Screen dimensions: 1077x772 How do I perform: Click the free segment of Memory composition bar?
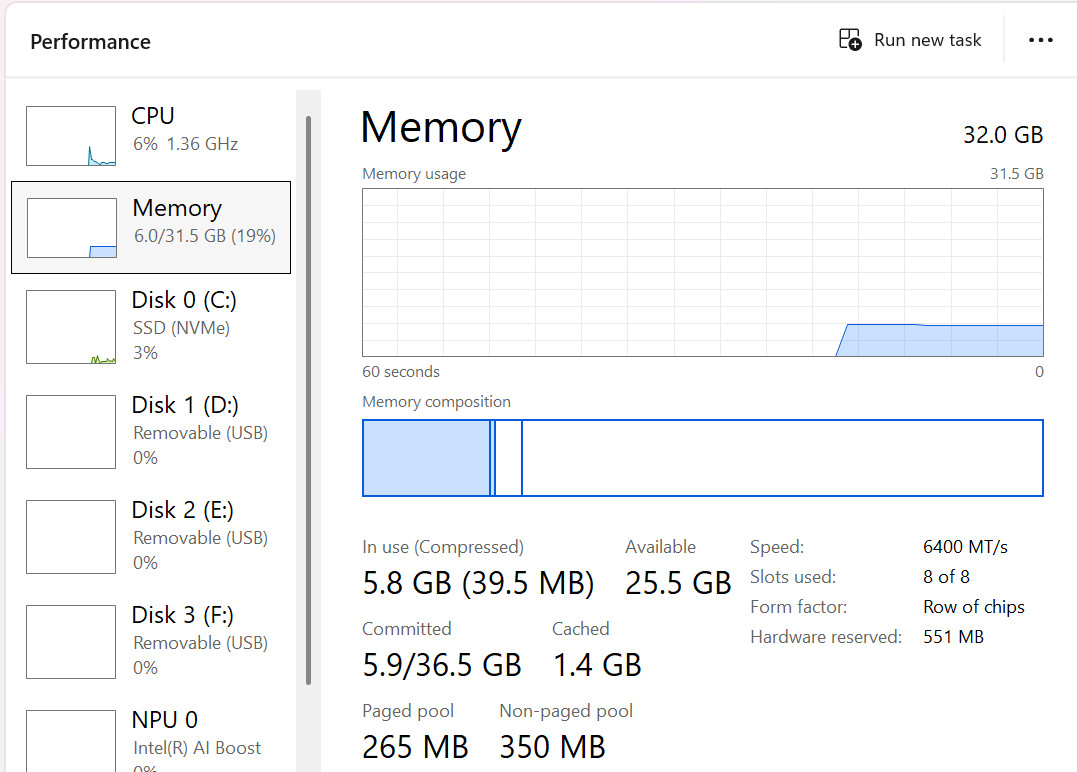click(782, 458)
